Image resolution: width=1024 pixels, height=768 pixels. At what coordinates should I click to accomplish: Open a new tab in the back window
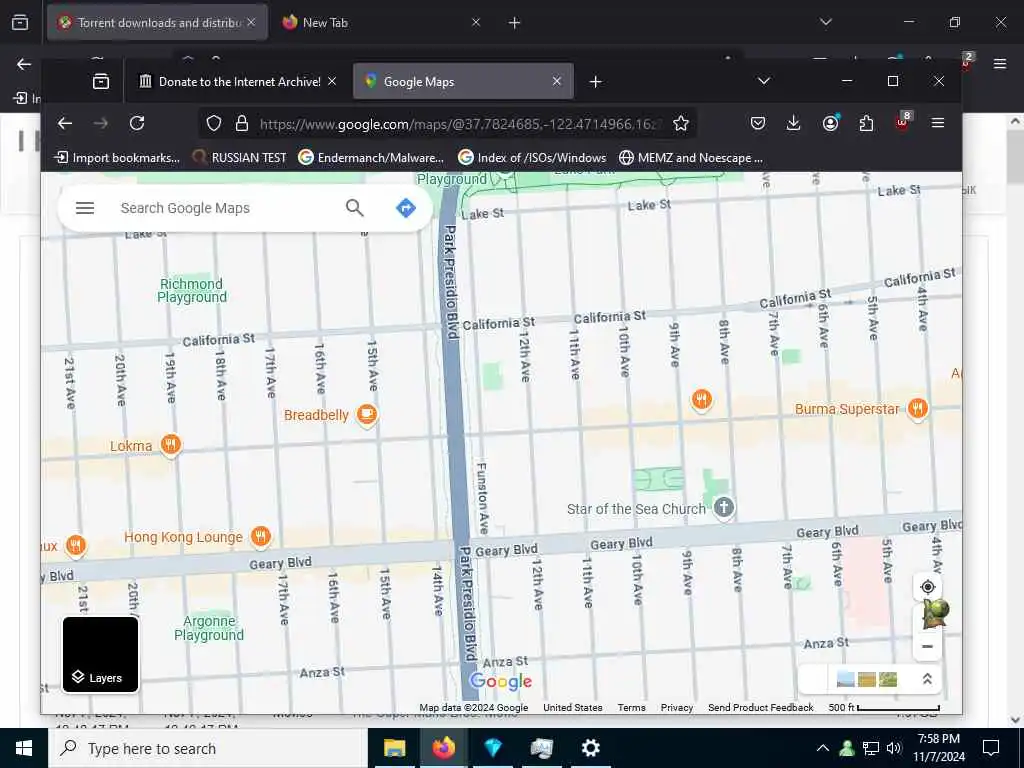pos(515,23)
